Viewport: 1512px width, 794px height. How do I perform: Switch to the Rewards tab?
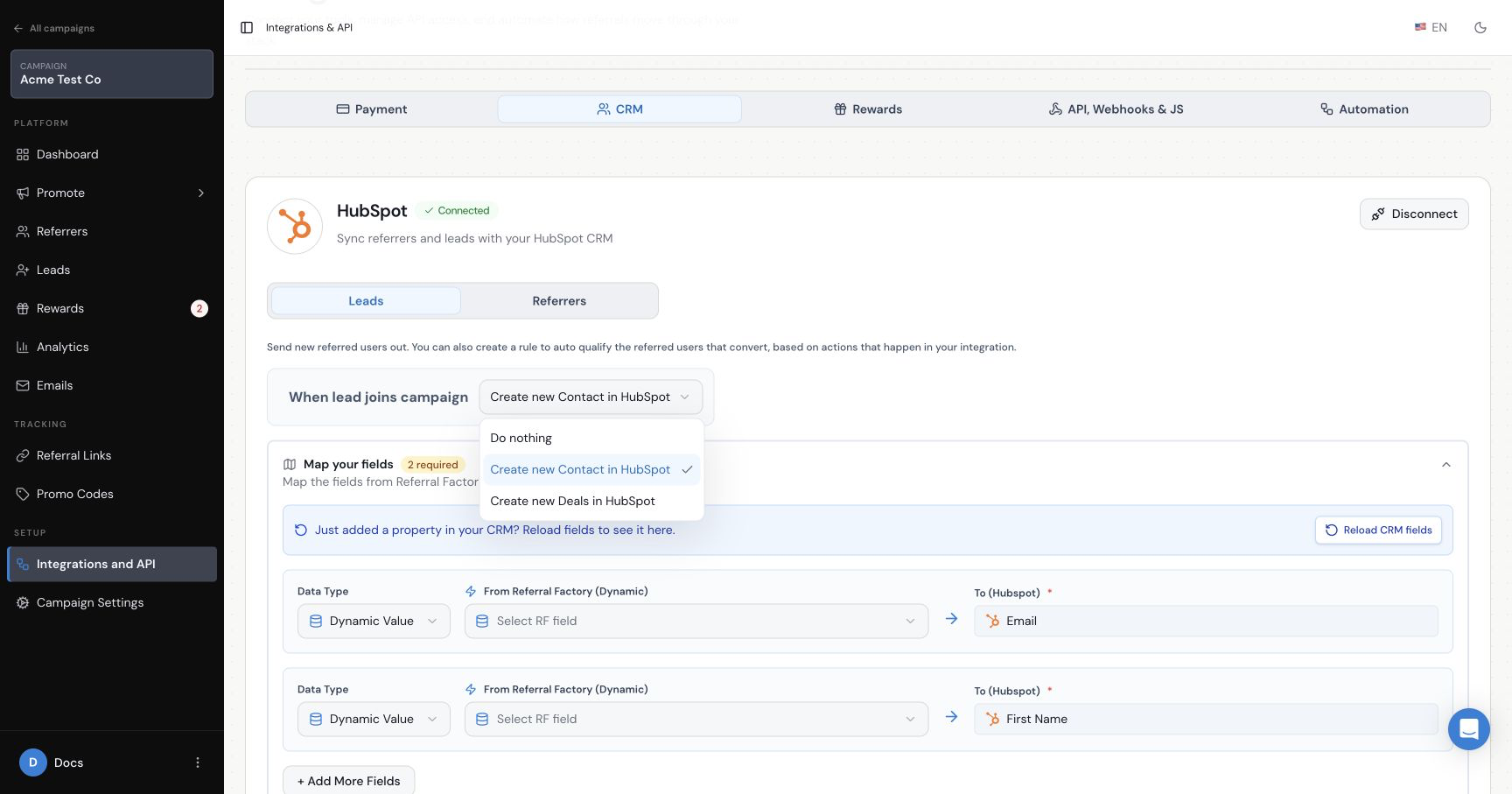tap(868, 109)
